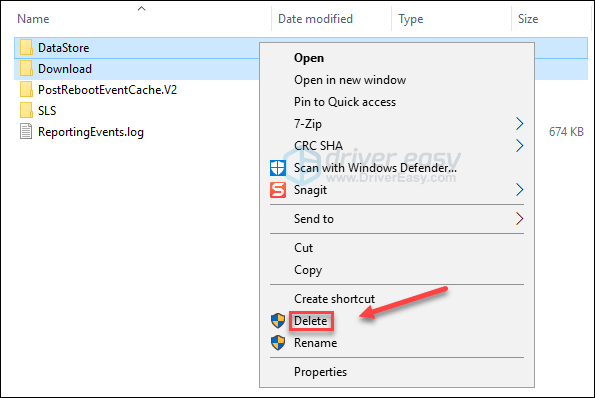
Task: Expand the Send to submenu arrow
Action: point(519,219)
